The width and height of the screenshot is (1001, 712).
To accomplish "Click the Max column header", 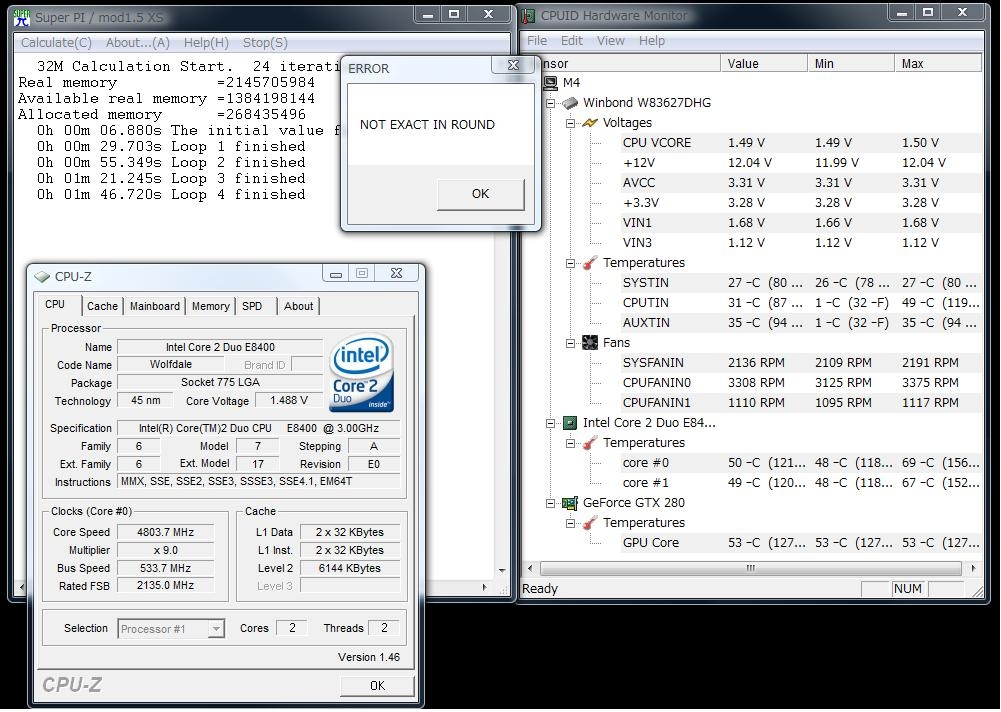I will coord(936,63).
